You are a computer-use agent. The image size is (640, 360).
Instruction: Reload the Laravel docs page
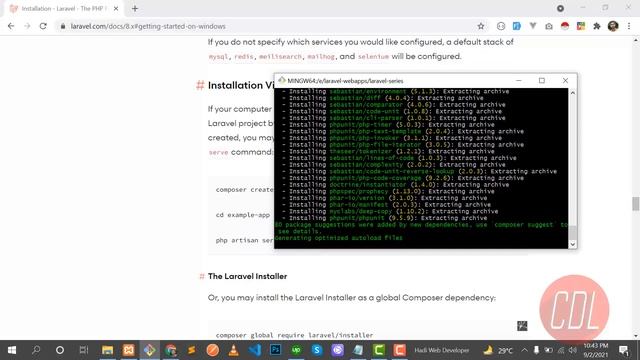43,26
